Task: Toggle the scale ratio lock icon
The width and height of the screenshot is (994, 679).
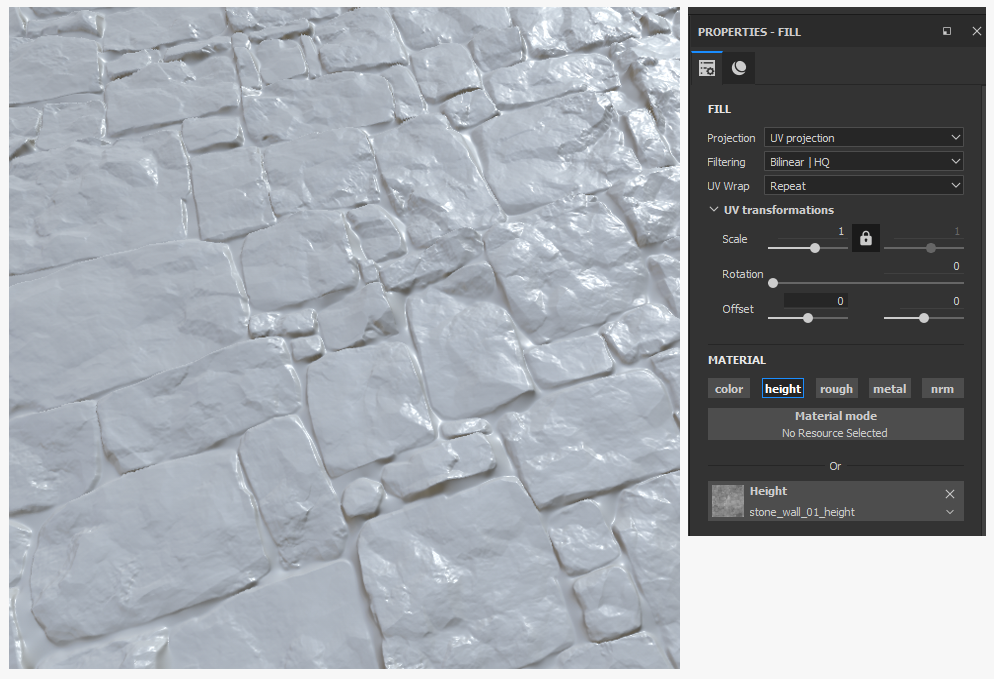Action: coord(865,238)
